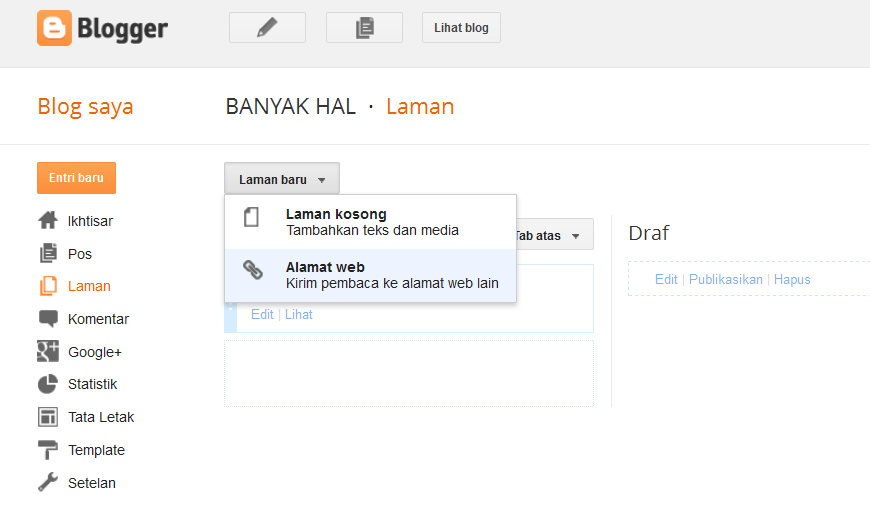Open the Blog saya link

tap(85, 107)
